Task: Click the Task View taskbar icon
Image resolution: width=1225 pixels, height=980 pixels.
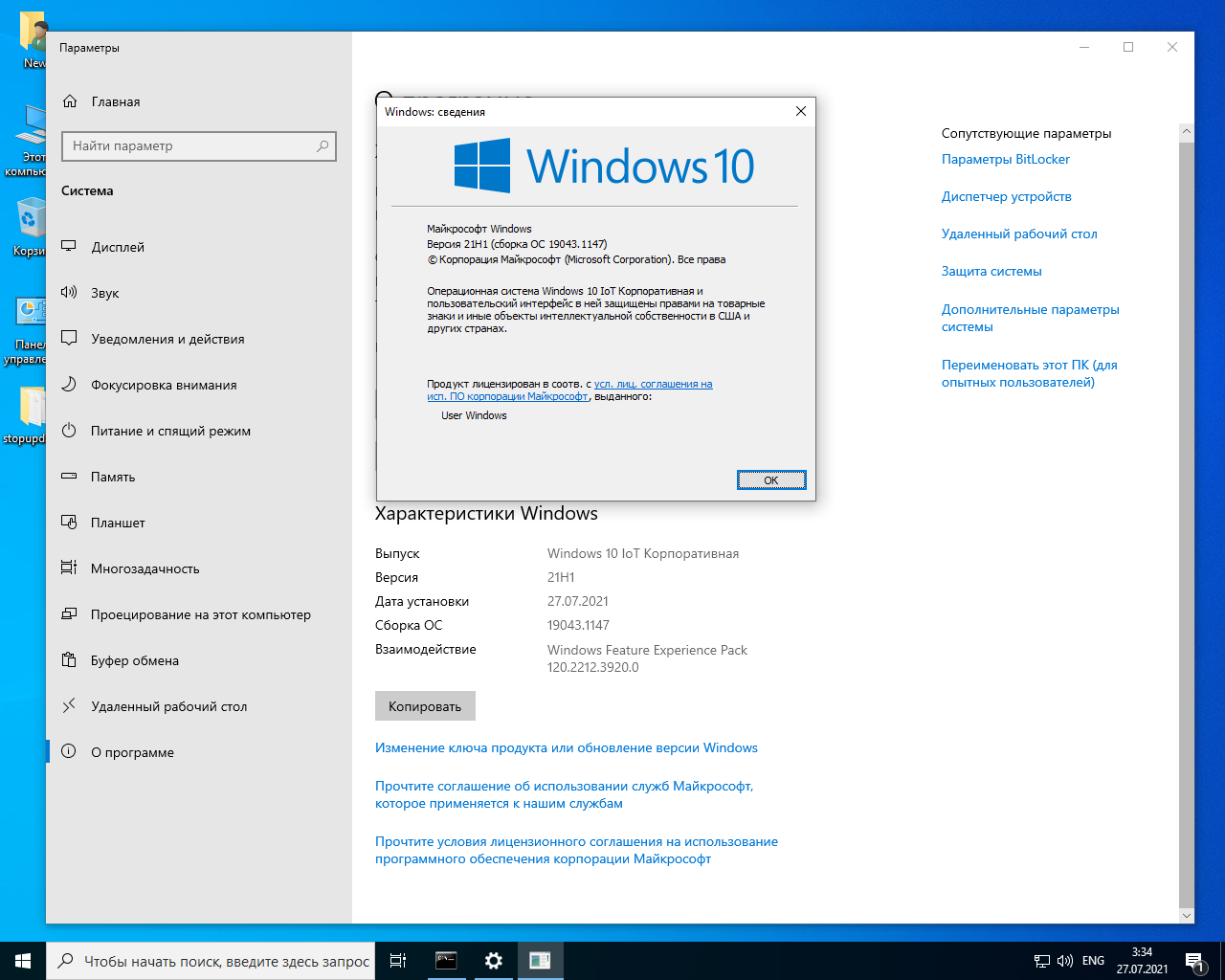Action: 398,961
